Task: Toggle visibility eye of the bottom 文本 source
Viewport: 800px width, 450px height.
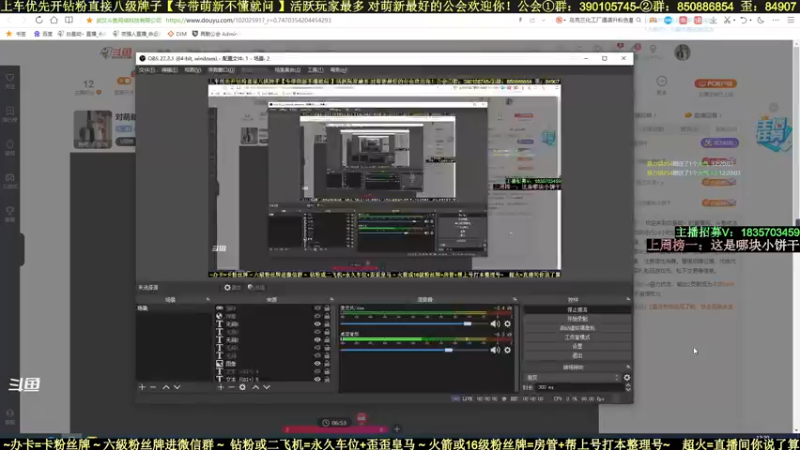Action: [x=317, y=380]
